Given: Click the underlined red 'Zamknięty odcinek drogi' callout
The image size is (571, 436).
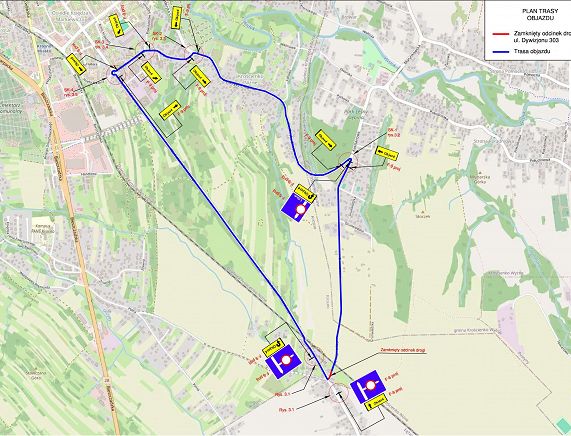Looking at the screenshot, I should coord(403,350).
